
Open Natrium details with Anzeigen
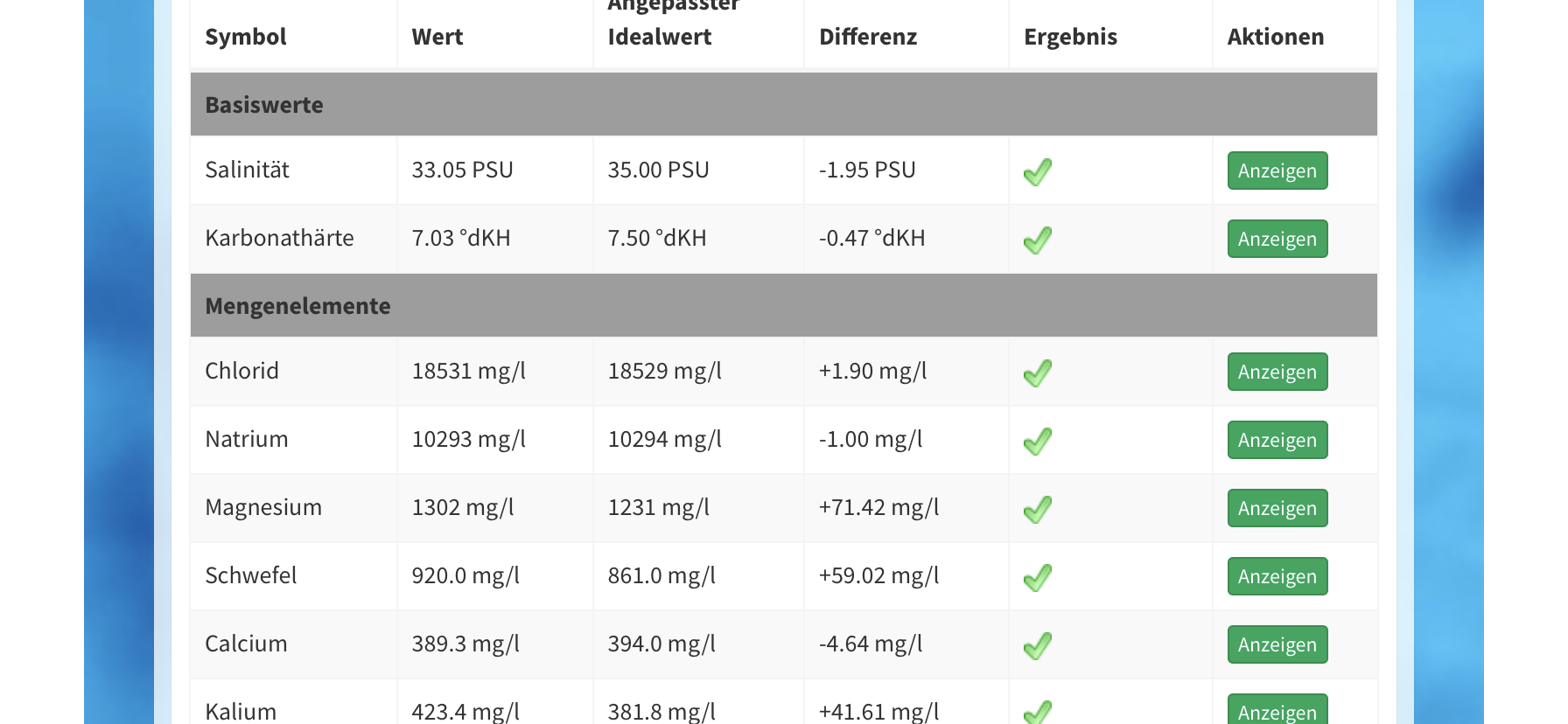[1277, 440]
